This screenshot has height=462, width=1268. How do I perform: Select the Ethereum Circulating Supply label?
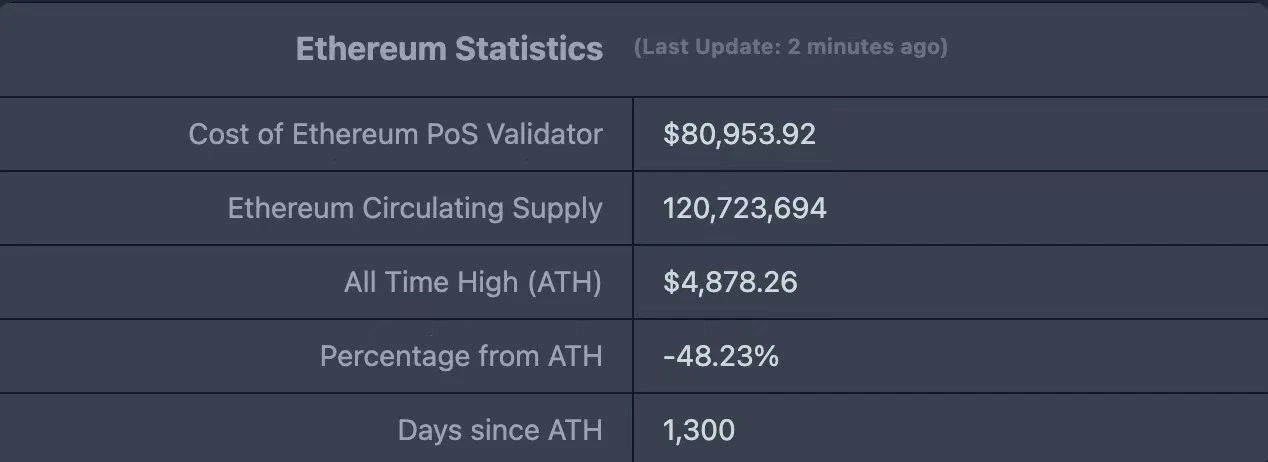(415, 208)
